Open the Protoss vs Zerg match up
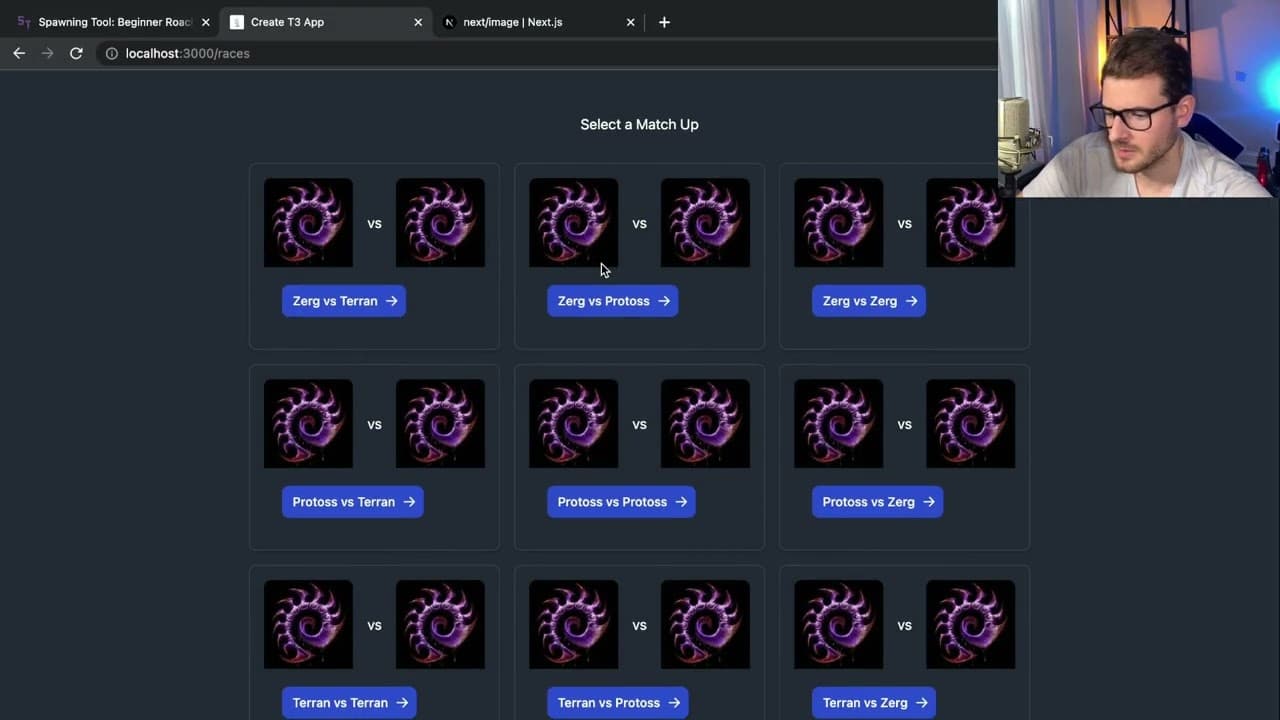Screen dimensions: 1280x720 click(x=878, y=502)
